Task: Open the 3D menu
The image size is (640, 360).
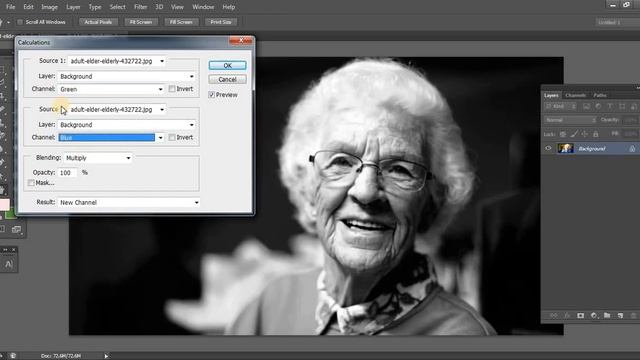Action: coord(159,7)
